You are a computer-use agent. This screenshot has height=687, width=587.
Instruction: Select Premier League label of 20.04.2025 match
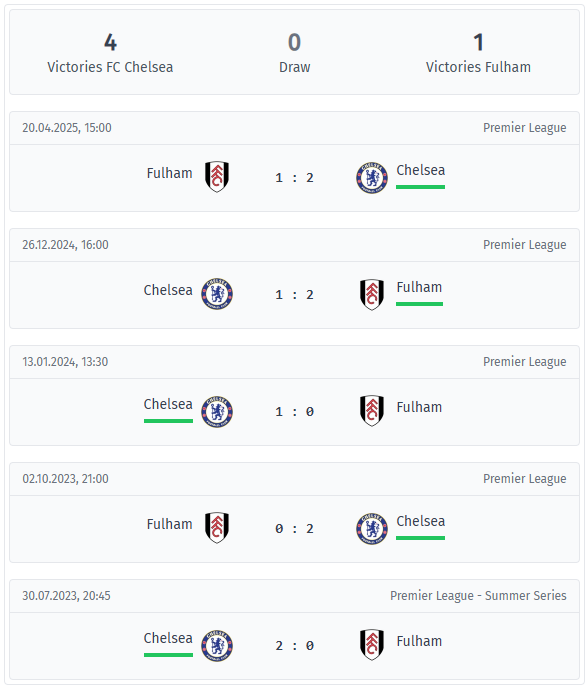(525, 128)
